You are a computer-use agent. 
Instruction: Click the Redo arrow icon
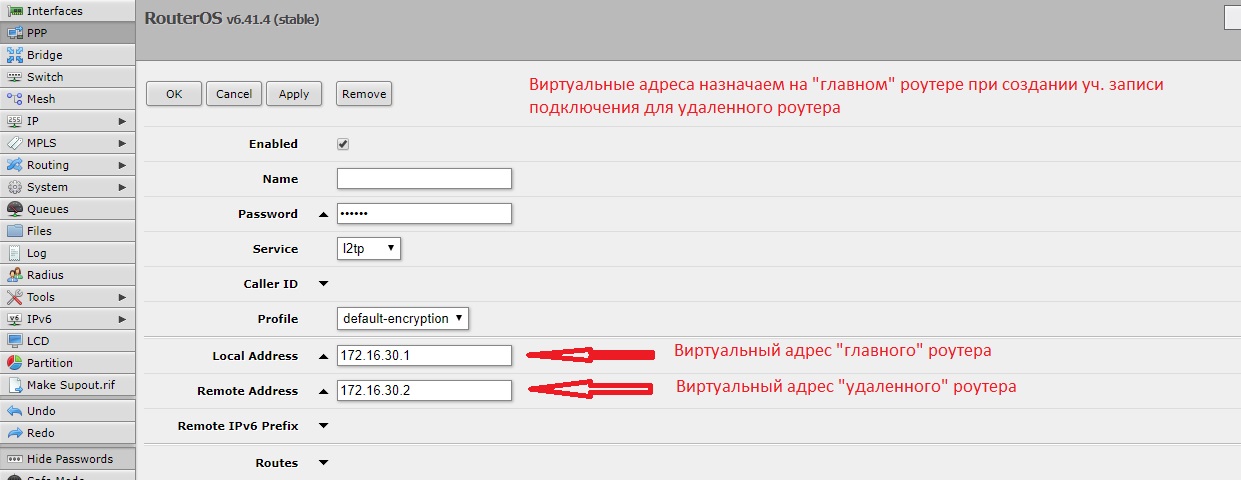15,433
